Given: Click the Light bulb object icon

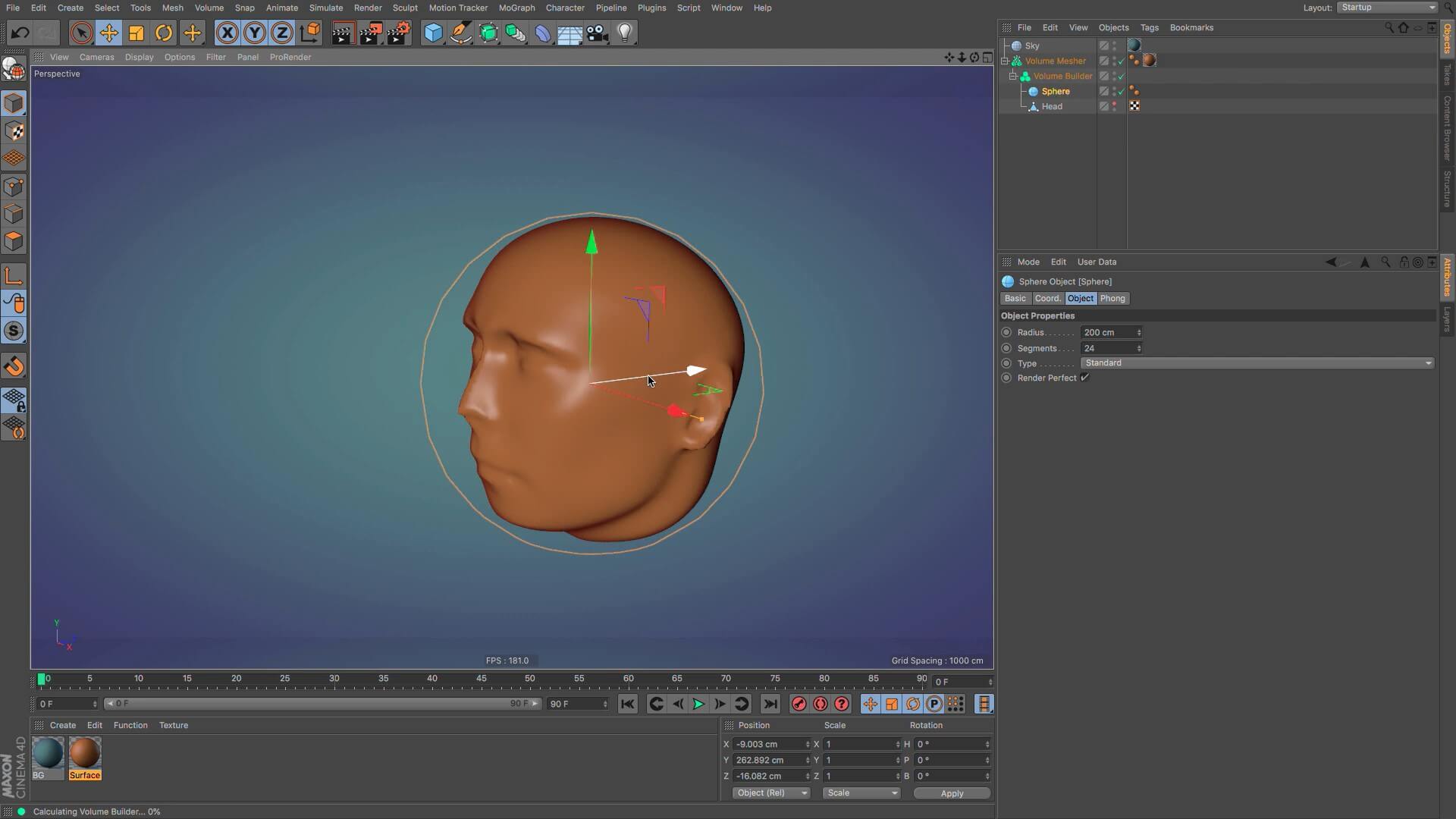Looking at the screenshot, I should click(625, 33).
